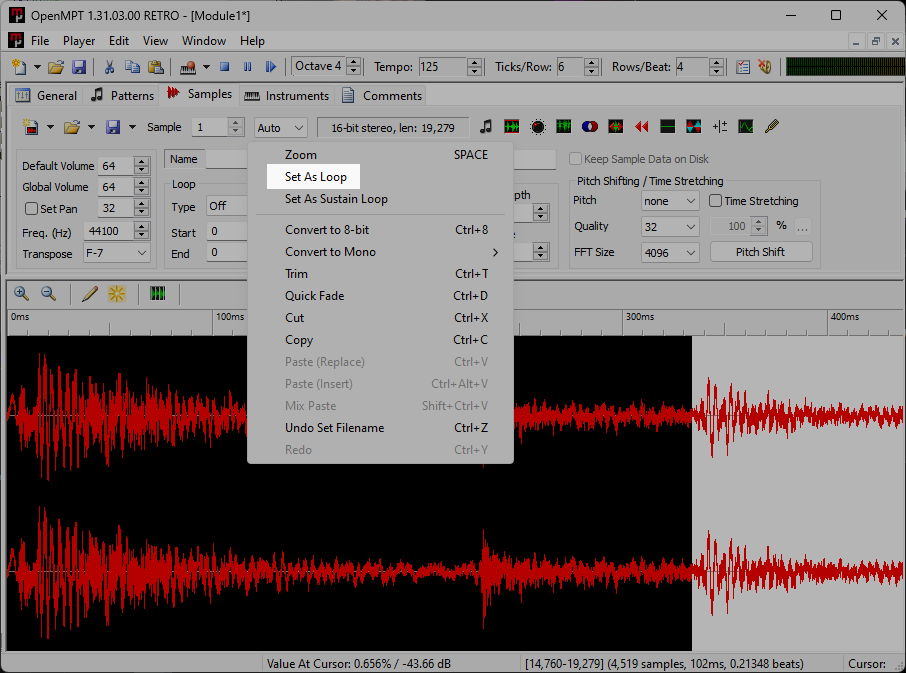Viewport: 906px width, 673px height.
Task: Enable the Set Pan checkbox
Action: click(32, 209)
